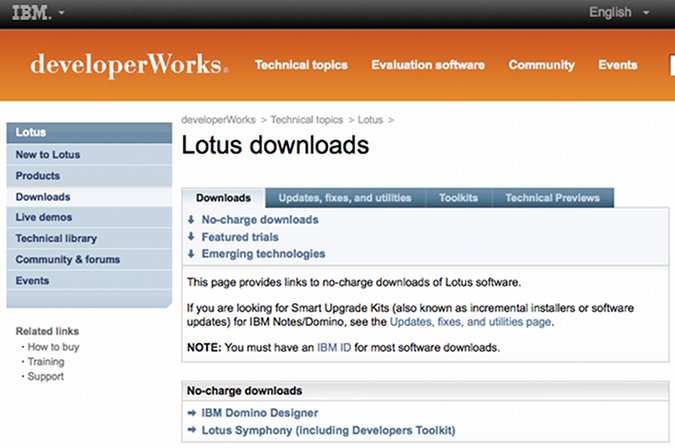The height and width of the screenshot is (448, 675).
Task: Open Events in the left sidebar
Action: point(89,281)
